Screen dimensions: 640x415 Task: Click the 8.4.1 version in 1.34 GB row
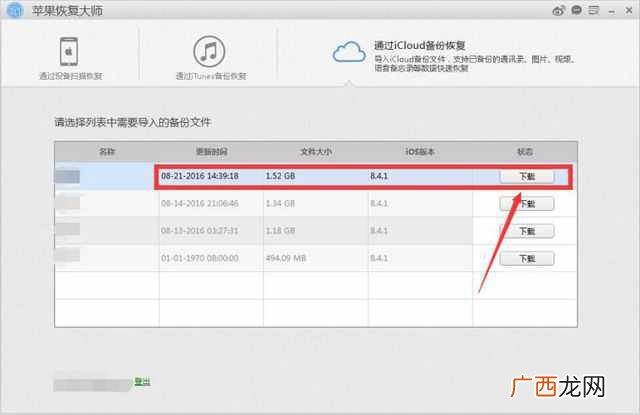pyautogui.click(x=379, y=203)
